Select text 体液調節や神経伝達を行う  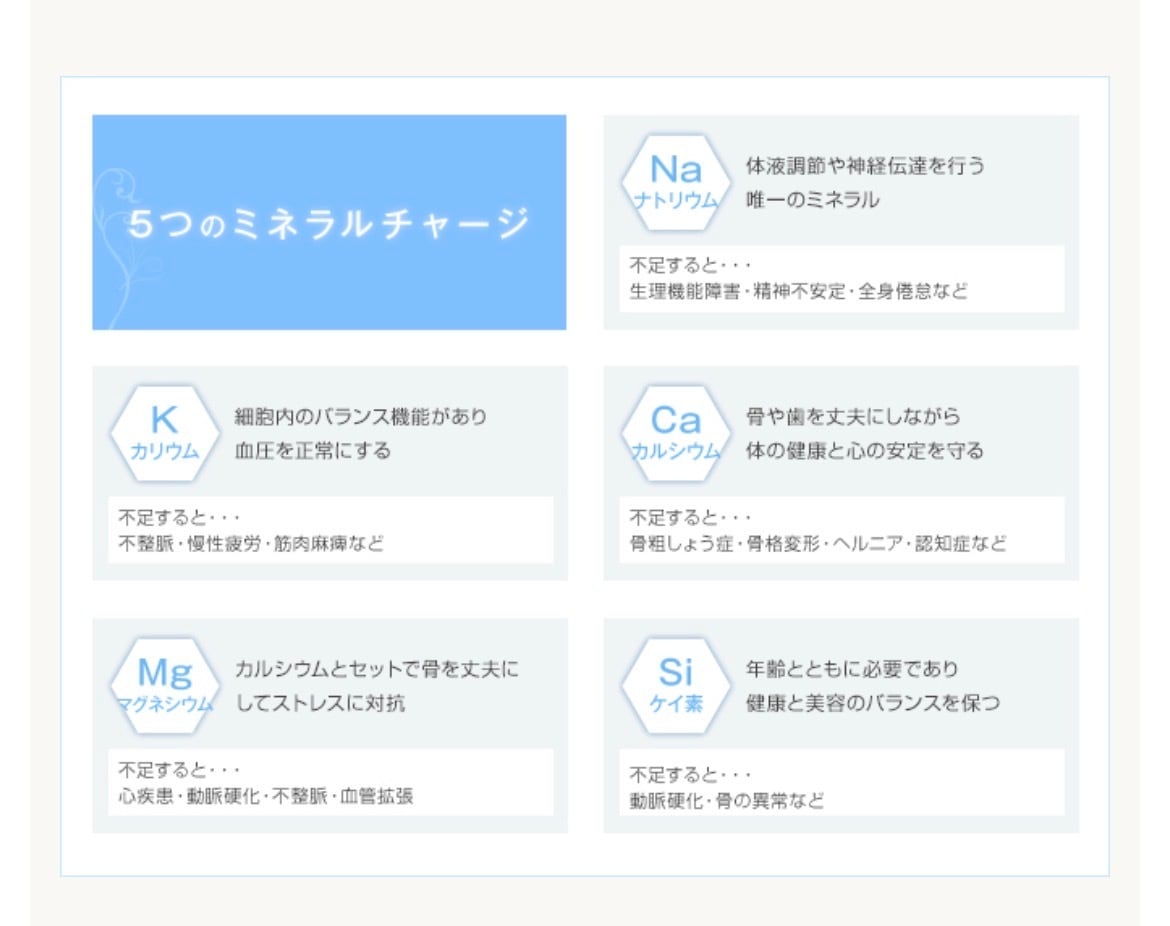[x=866, y=166]
